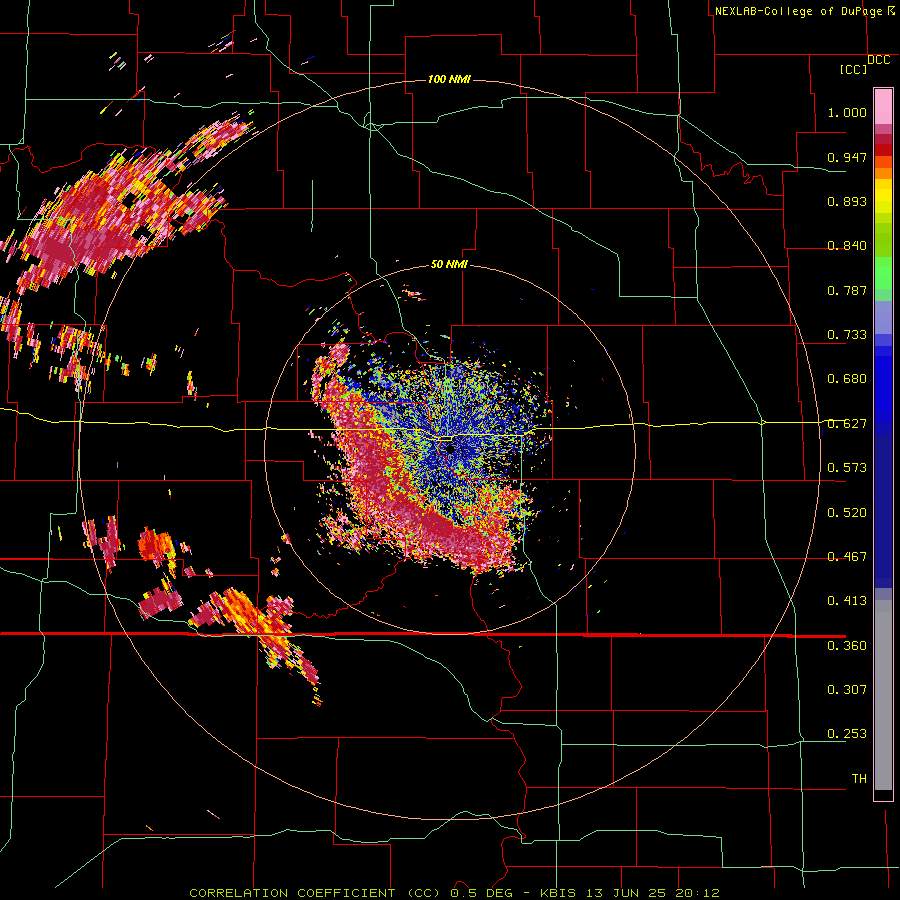The width and height of the screenshot is (900, 900).
Task: Click the DCC [CC] legend title
Action: pyautogui.click(x=864, y=65)
